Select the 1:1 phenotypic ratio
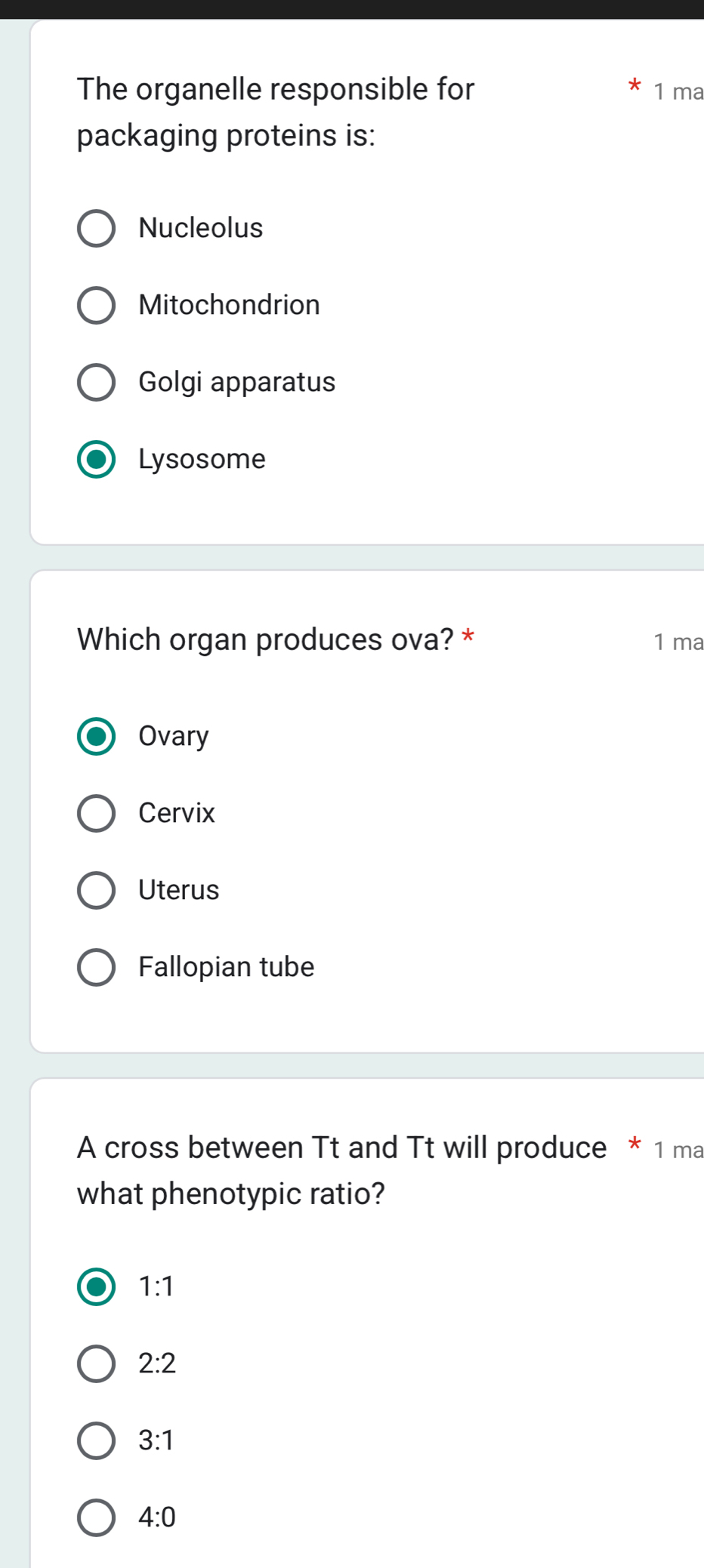Image resolution: width=704 pixels, height=1568 pixels. pyautogui.click(x=96, y=1287)
